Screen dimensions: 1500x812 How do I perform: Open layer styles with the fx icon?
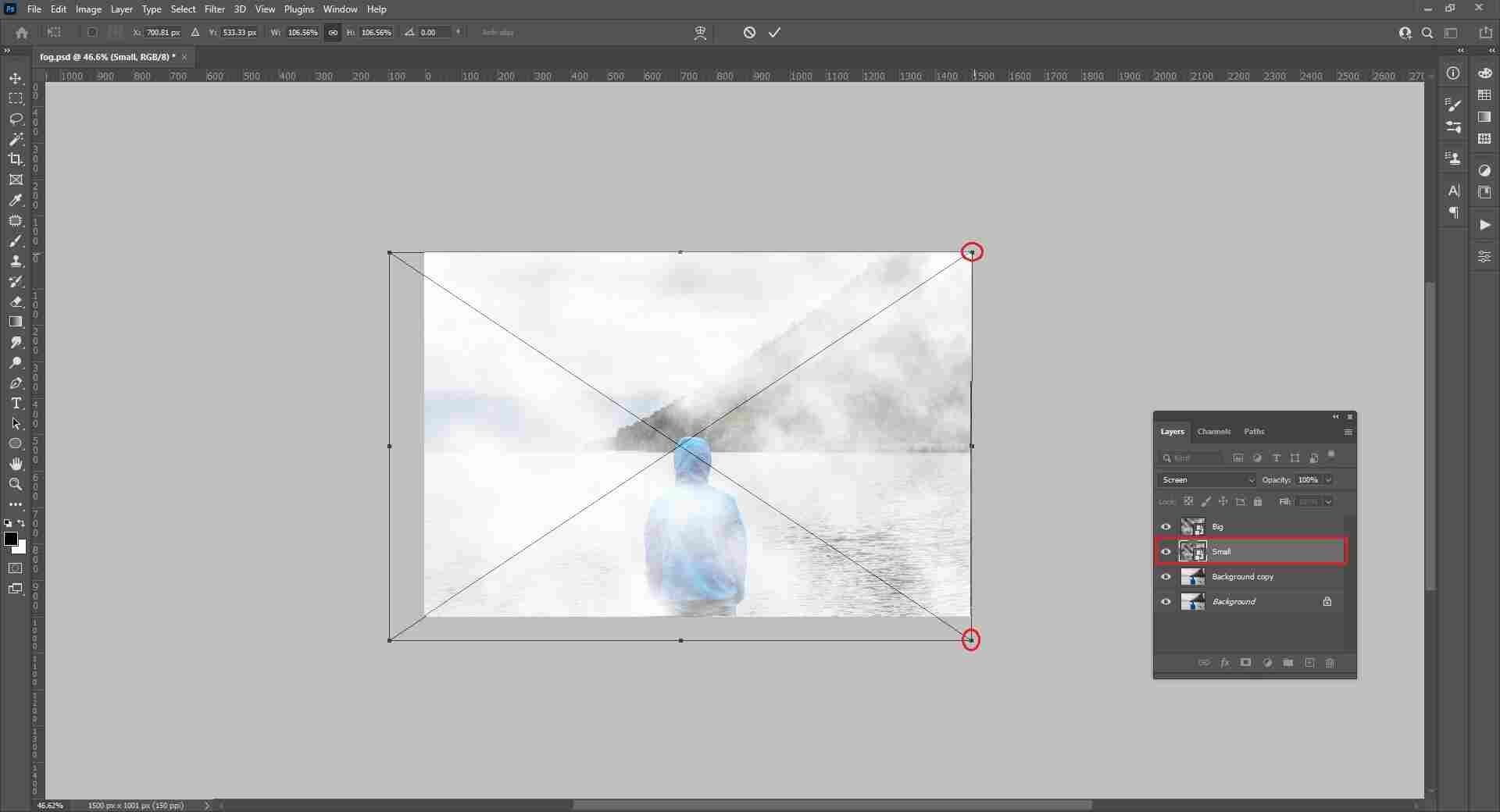pyautogui.click(x=1225, y=663)
